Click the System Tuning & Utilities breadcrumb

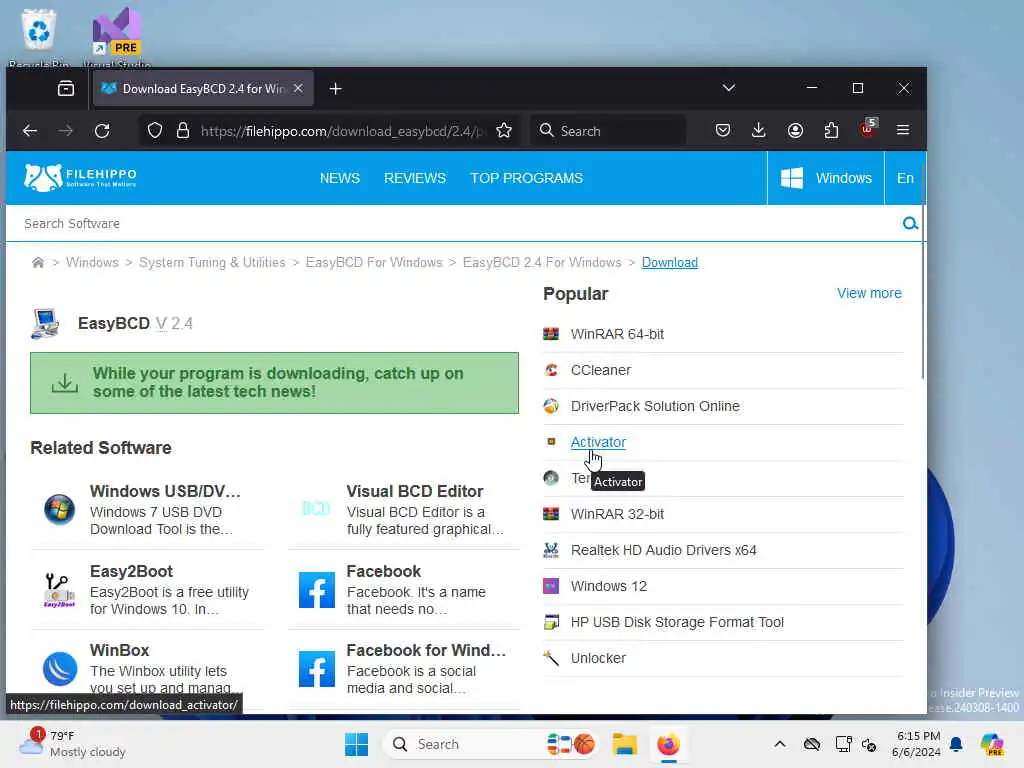click(212, 263)
